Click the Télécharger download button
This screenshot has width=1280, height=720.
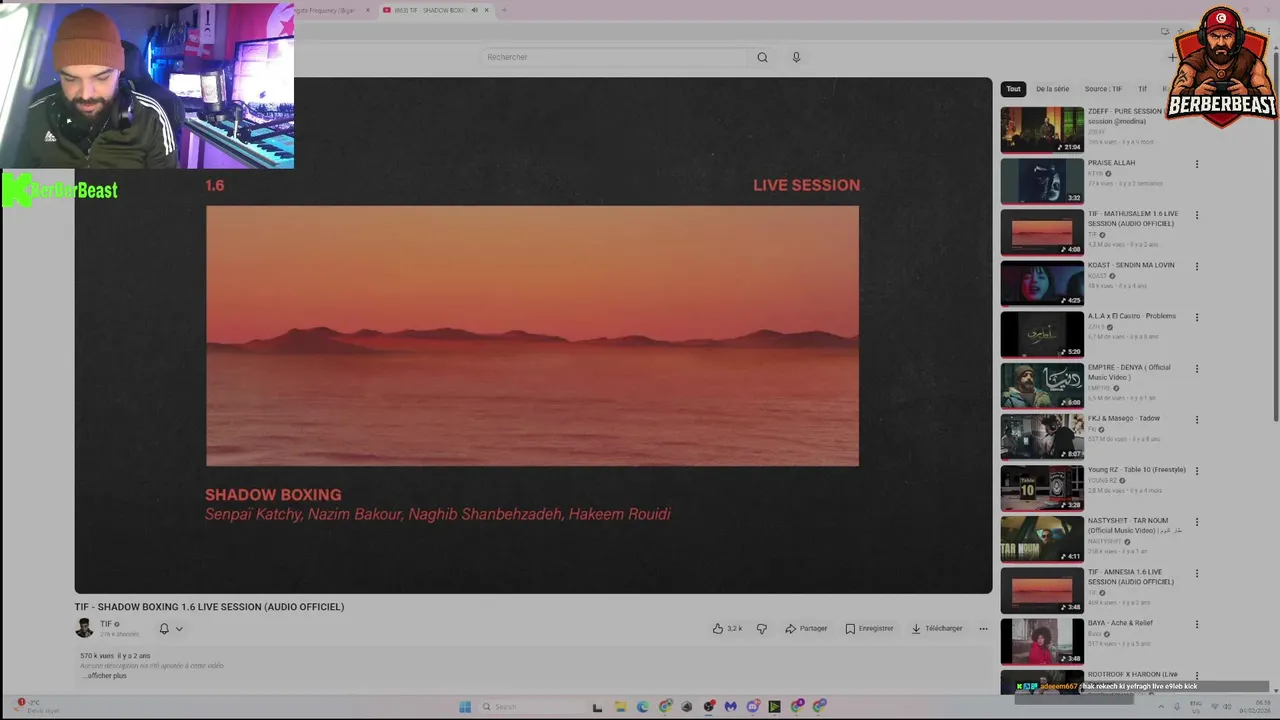937,629
